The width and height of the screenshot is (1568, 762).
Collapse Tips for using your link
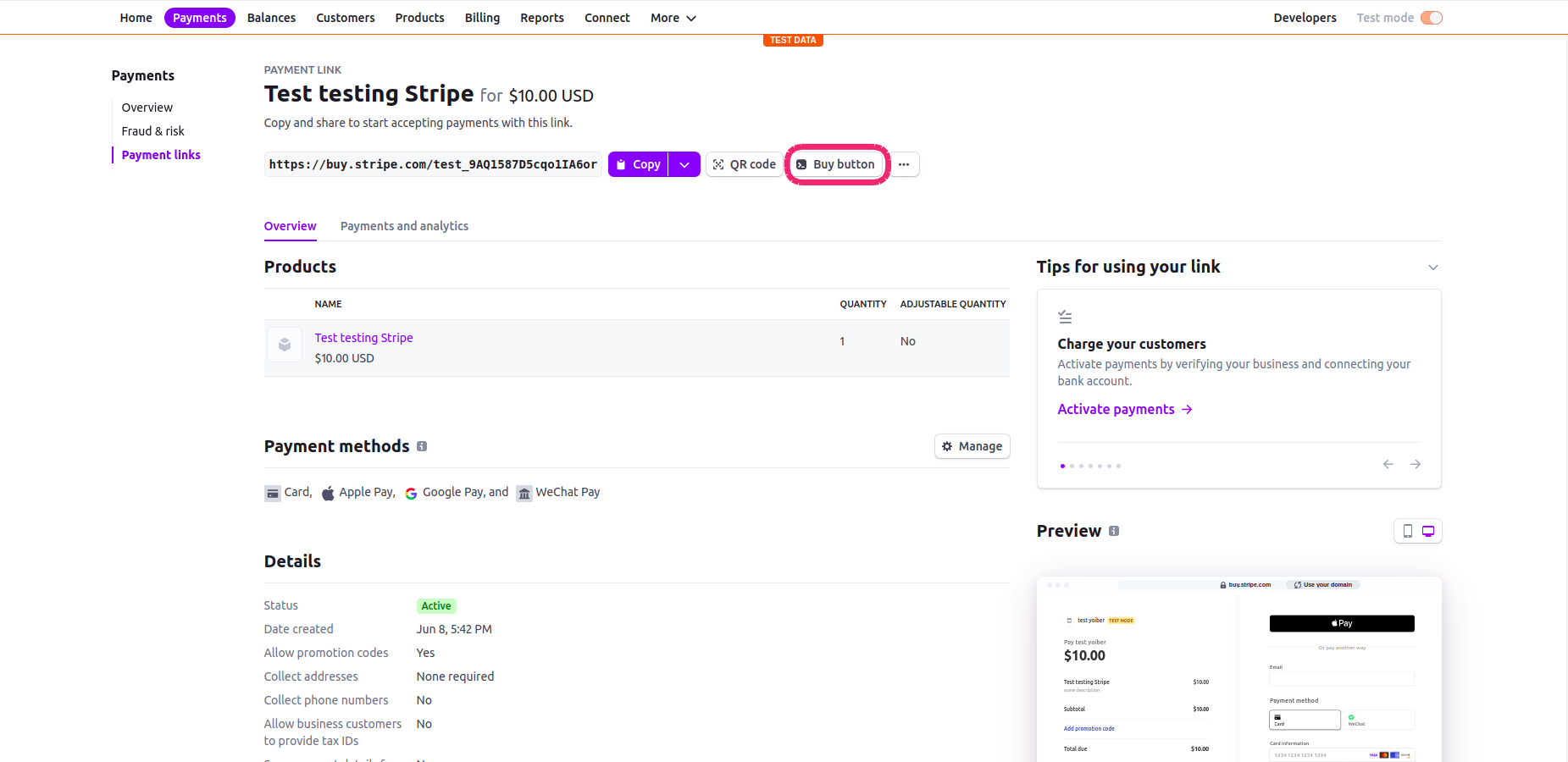coord(1433,268)
